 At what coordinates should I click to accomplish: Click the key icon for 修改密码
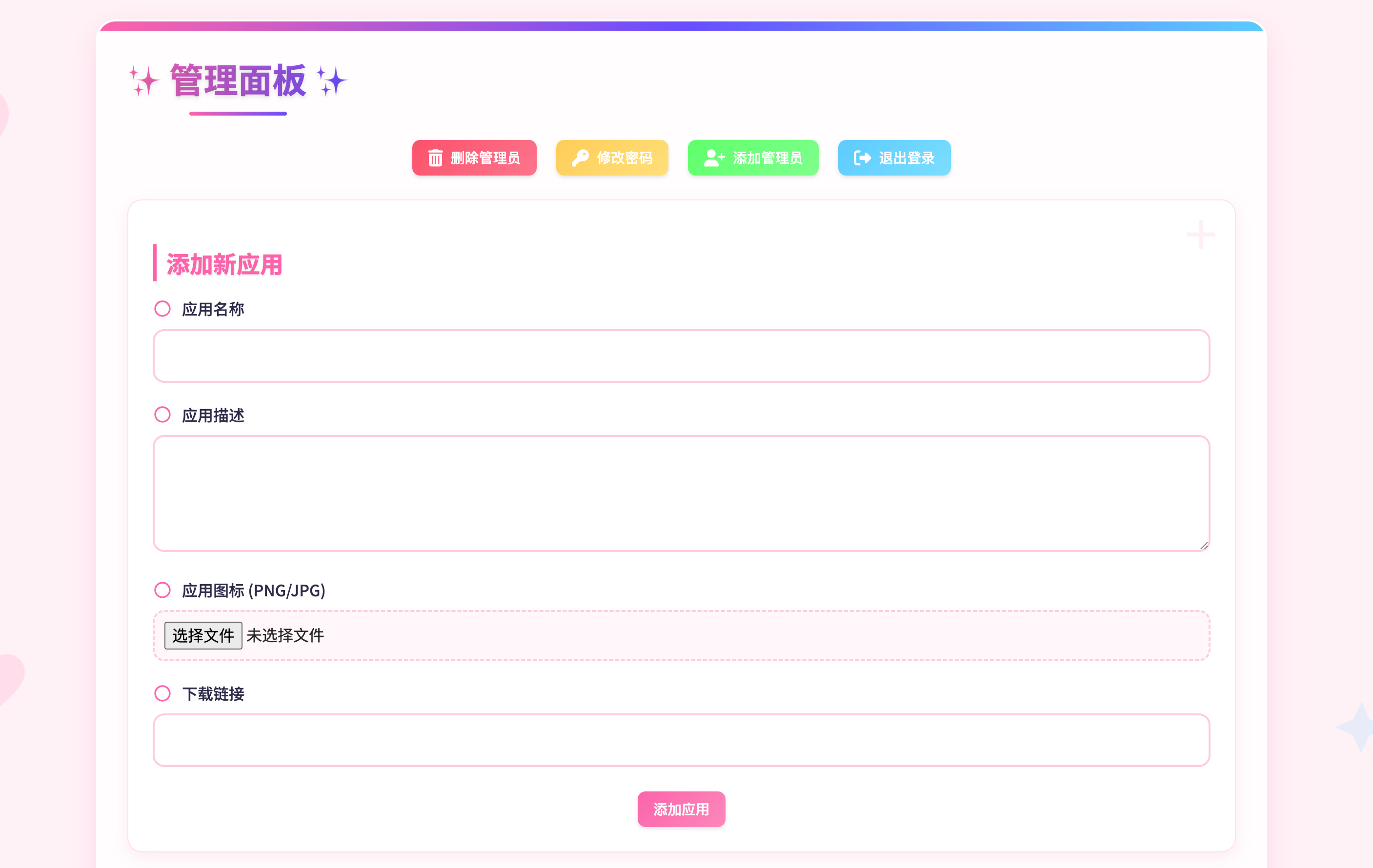580,158
